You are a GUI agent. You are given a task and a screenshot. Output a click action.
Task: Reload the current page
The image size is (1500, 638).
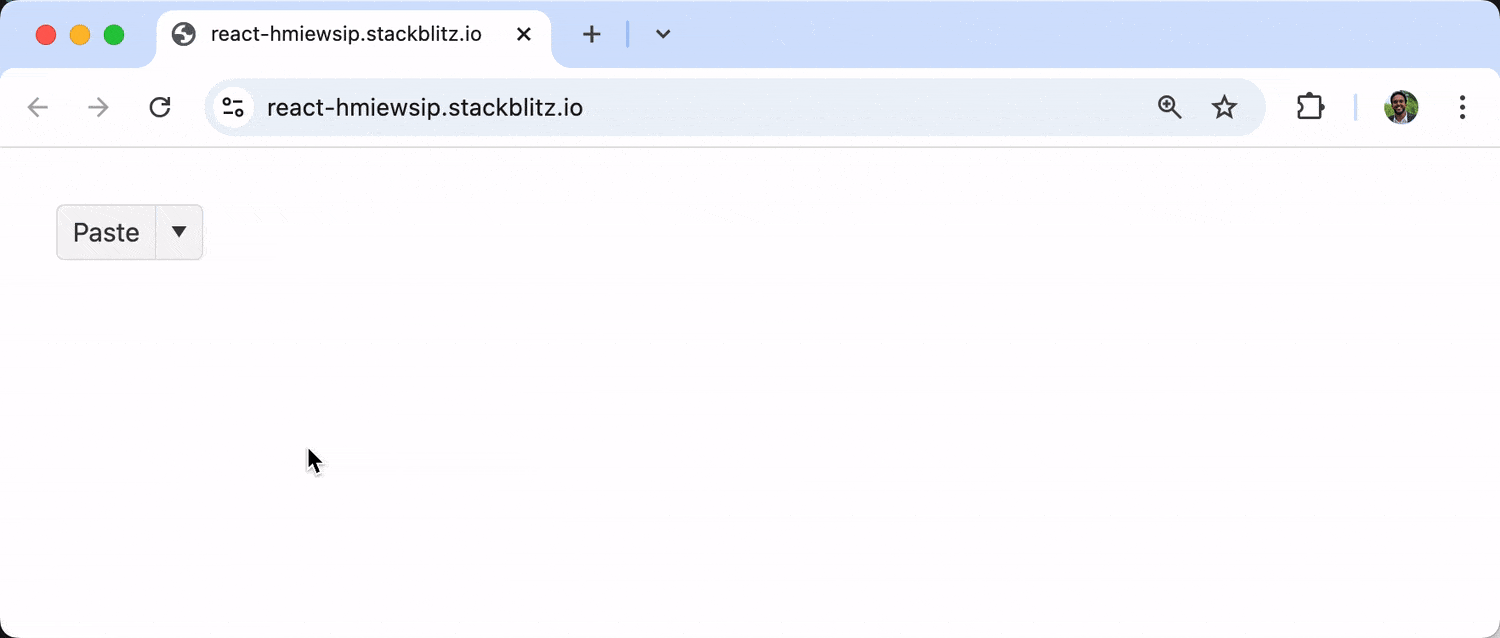click(x=160, y=107)
